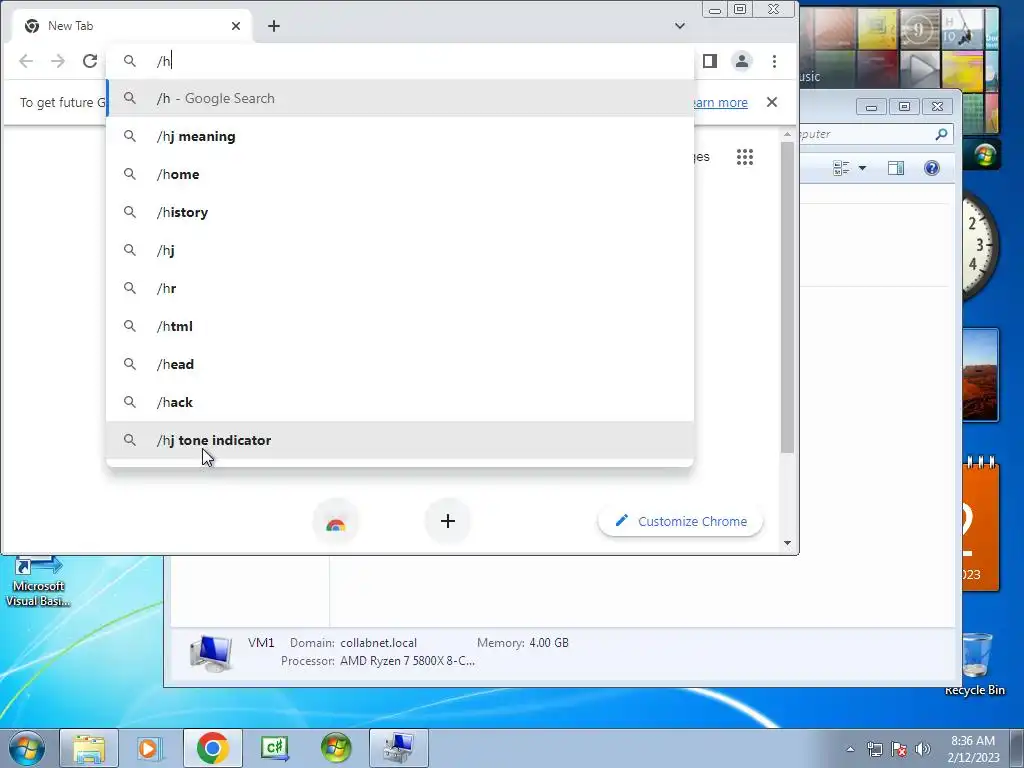Open the Windows Start menu
The image size is (1024, 768).
click(27, 748)
